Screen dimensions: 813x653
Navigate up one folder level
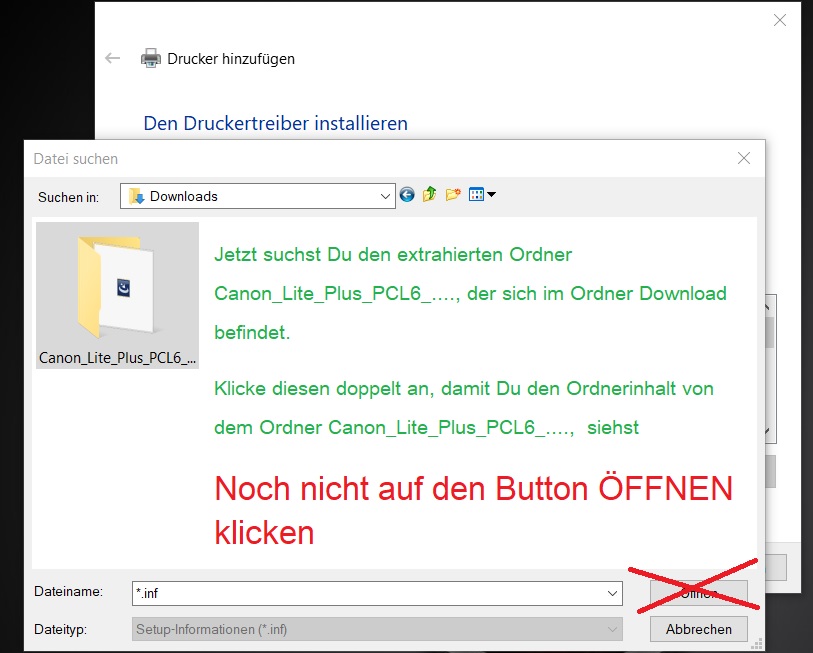429,195
